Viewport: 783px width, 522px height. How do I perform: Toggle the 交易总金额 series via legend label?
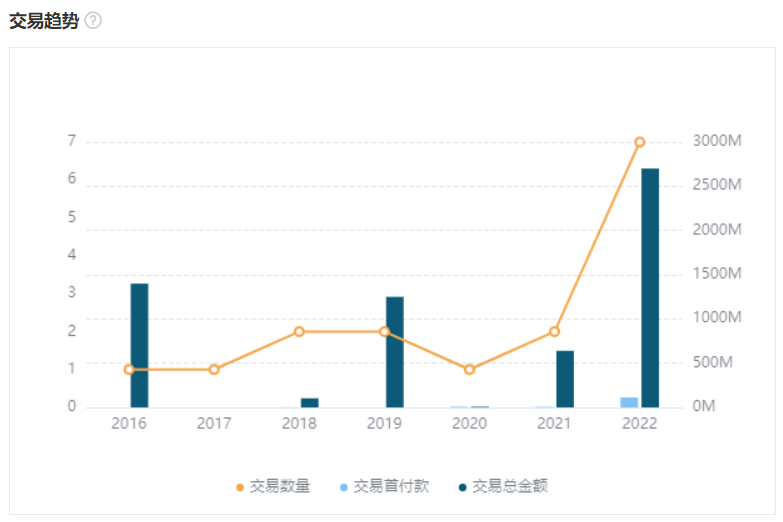pos(510,487)
